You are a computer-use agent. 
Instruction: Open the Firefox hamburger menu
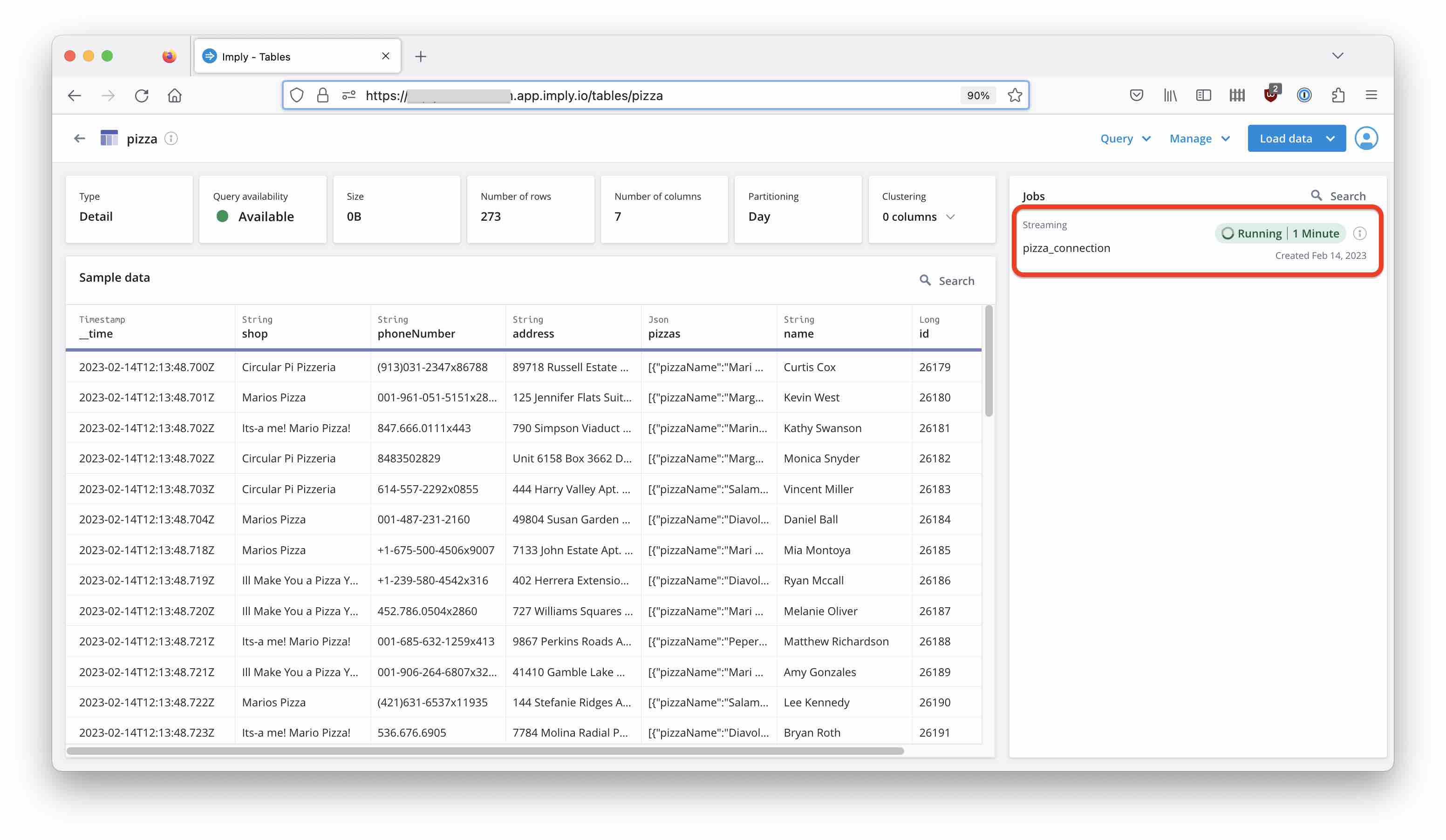tap(1371, 95)
